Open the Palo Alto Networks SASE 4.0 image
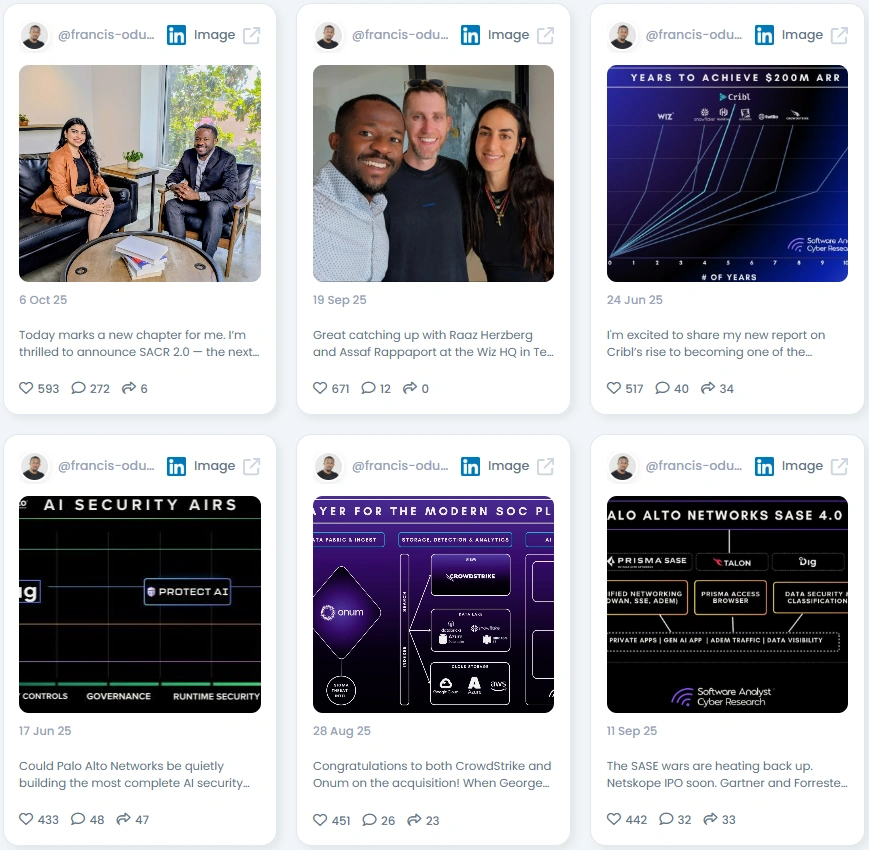The image size is (869, 850). coord(727,605)
